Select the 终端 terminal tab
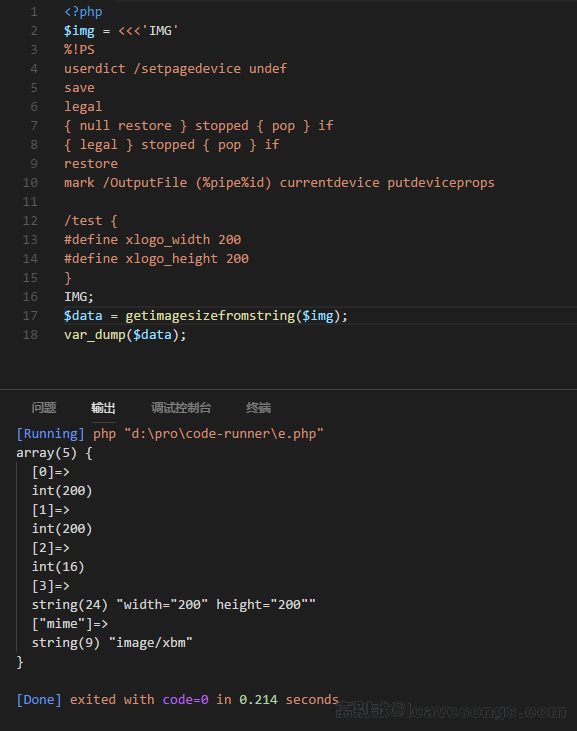This screenshot has height=731, width=577. (x=258, y=408)
